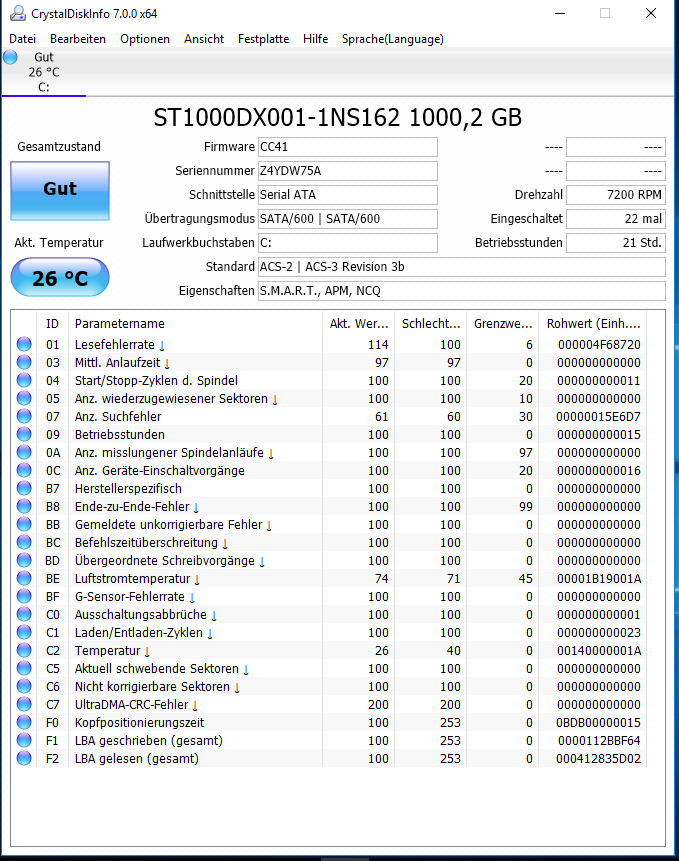This screenshot has width=679, height=861.
Task: Click status orb of Anz. Suchfehler row
Action: 24,416
